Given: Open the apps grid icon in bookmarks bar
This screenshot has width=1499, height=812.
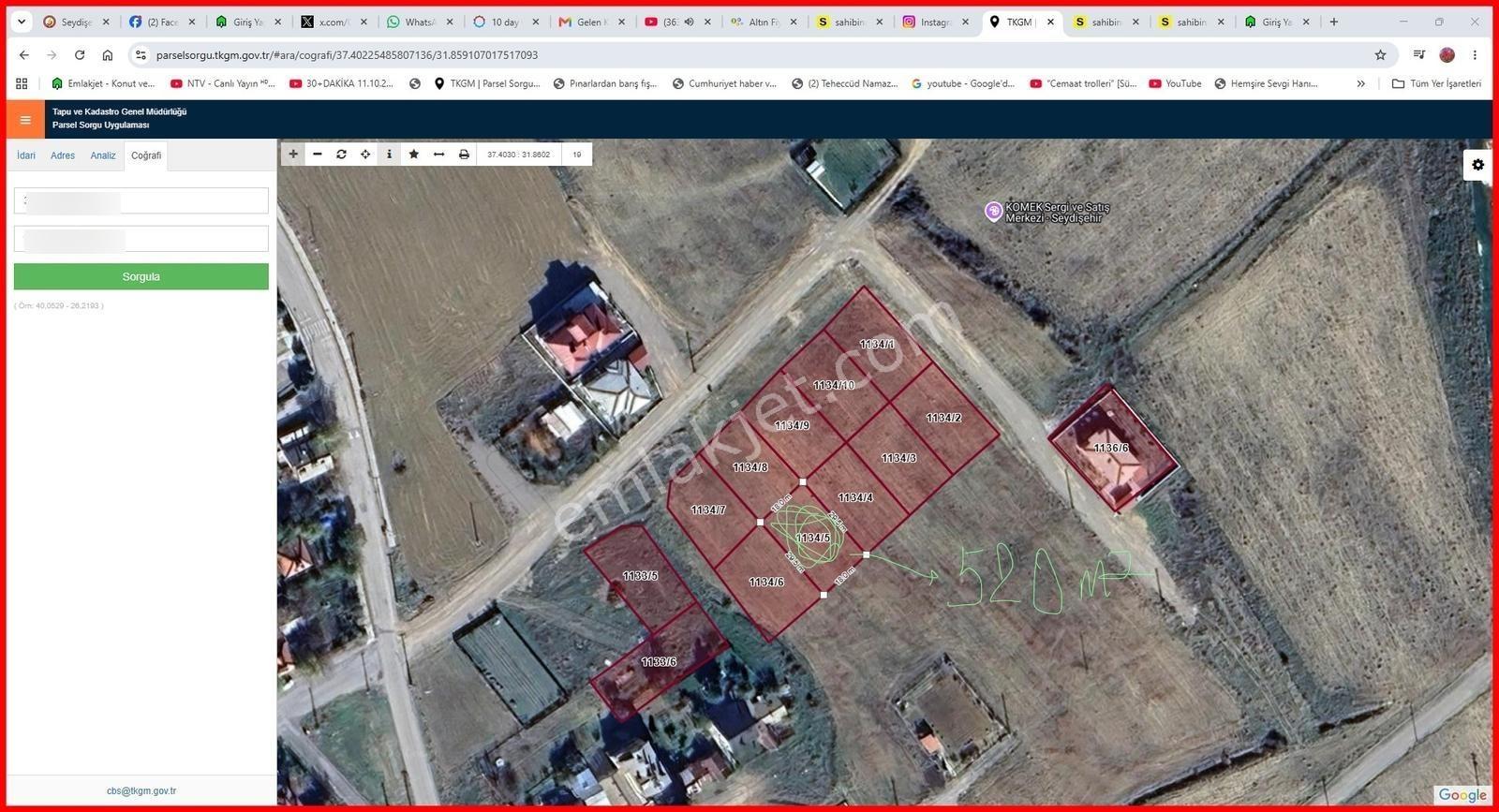Looking at the screenshot, I should (22, 83).
